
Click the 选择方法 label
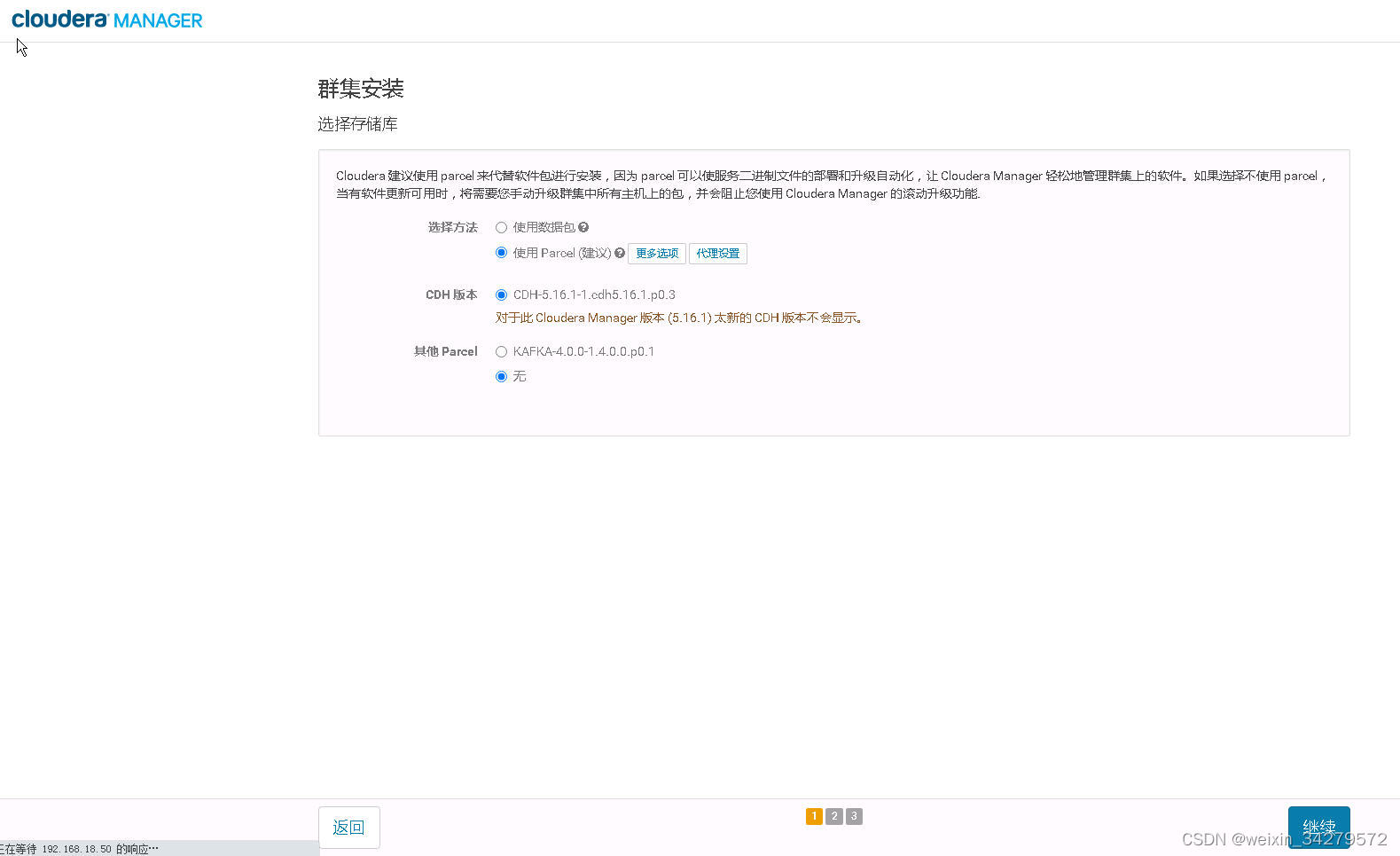[x=453, y=227]
